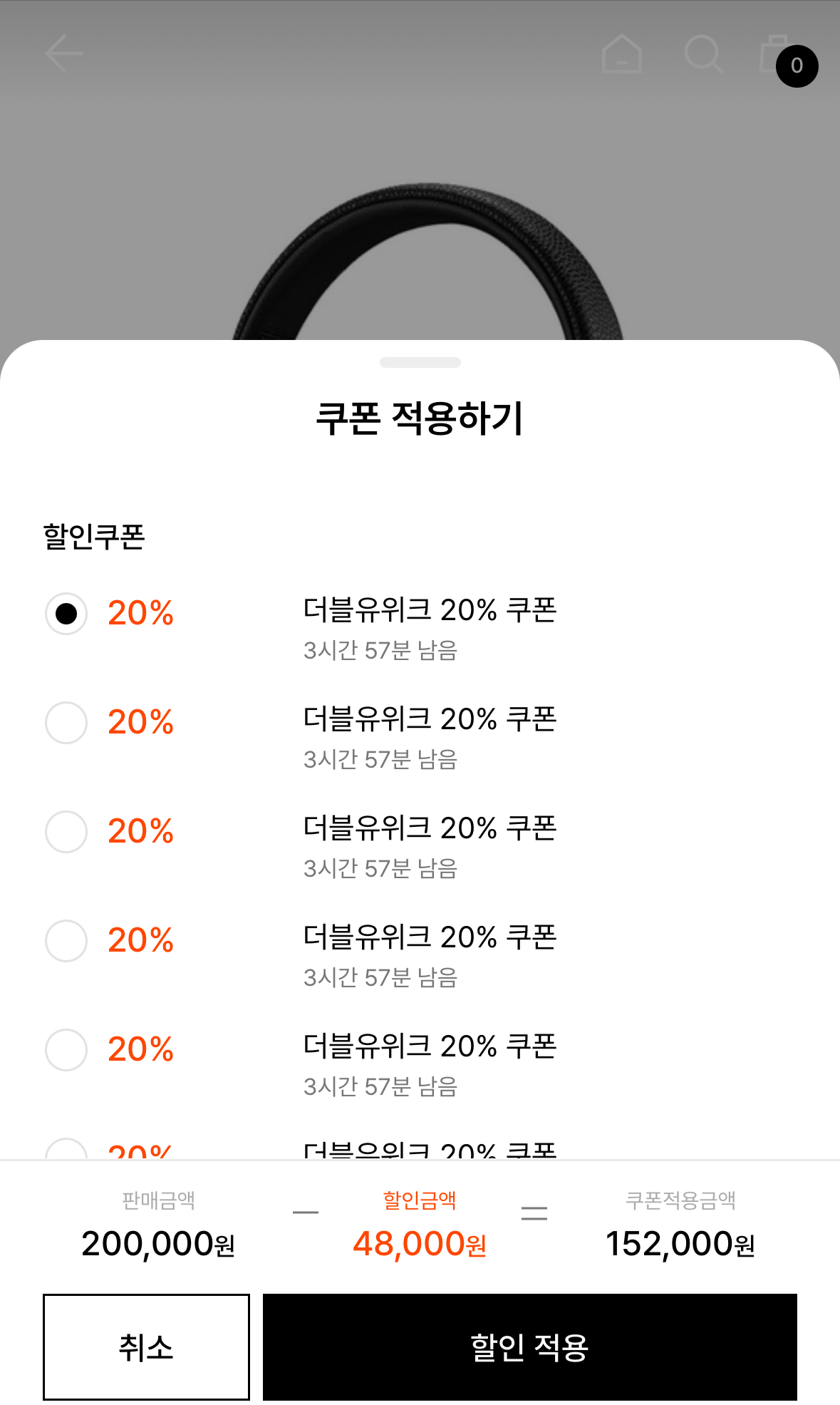Tap the cart count badge showing 0
Screen dimensions: 840x1405
click(797, 66)
